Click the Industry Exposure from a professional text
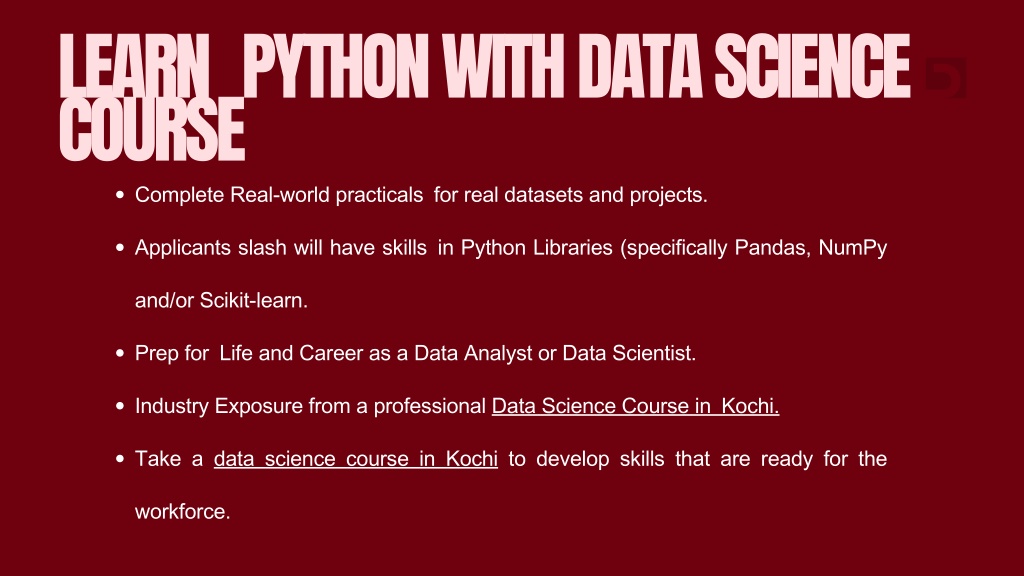The height and width of the screenshot is (576, 1024). 310,407
